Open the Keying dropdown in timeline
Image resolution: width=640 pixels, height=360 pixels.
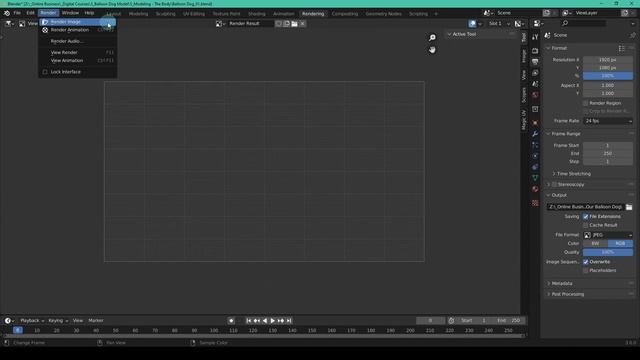tap(58, 321)
